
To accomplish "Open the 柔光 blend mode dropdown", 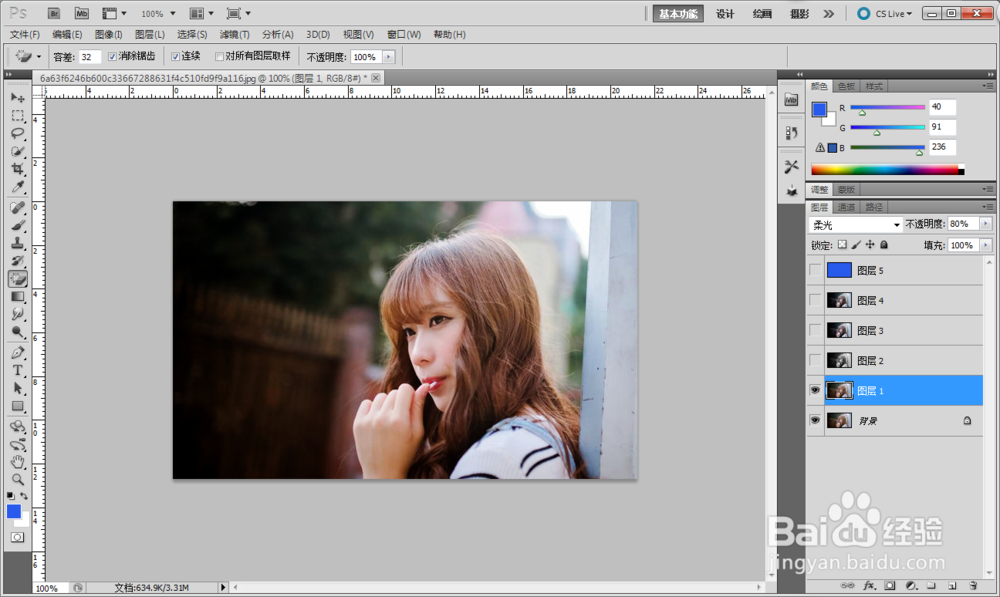I will 856,225.
